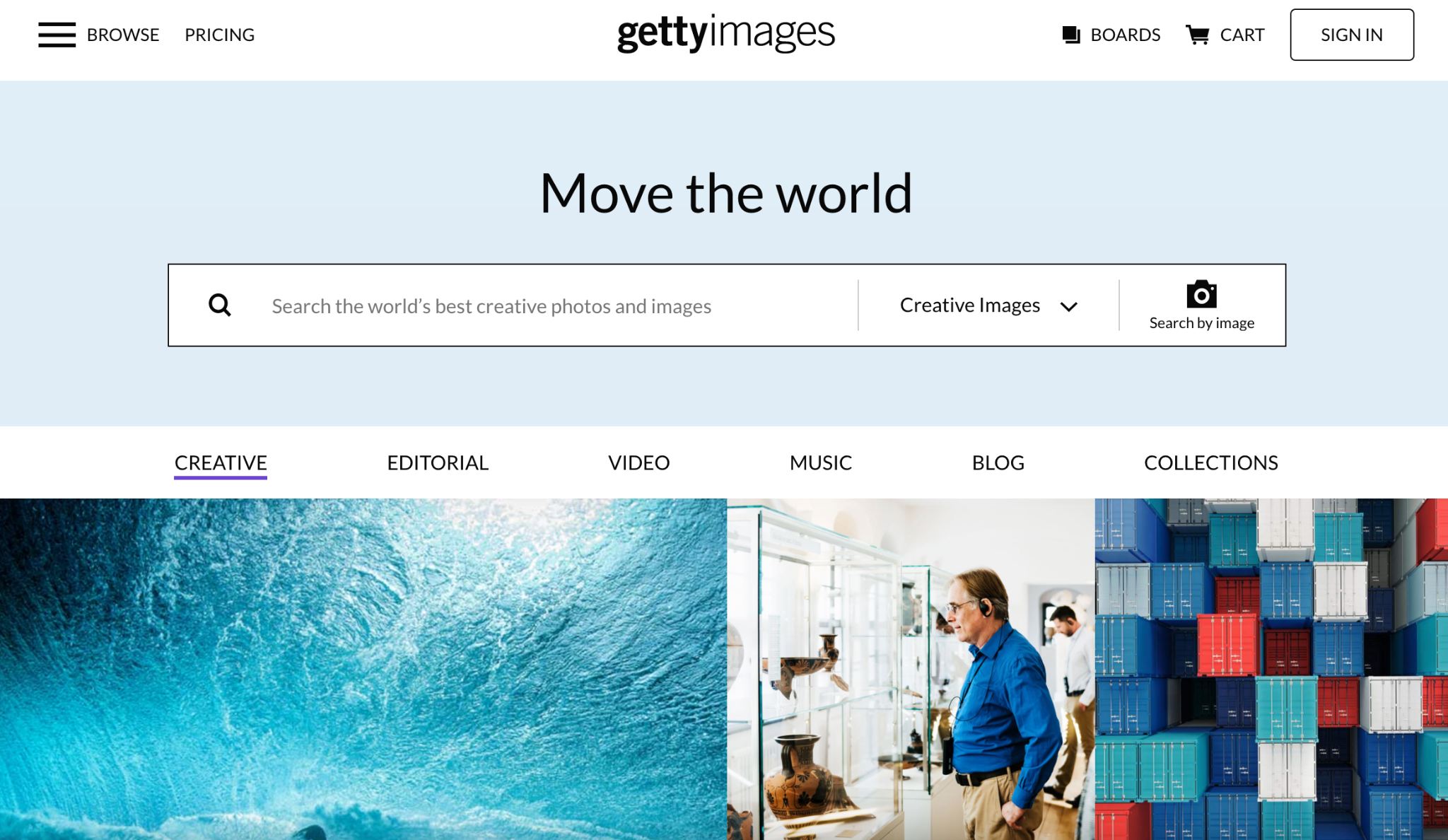The height and width of the screenshot is (840, 1448).
Task: Open the Video tab
Action: coord(638,463)
